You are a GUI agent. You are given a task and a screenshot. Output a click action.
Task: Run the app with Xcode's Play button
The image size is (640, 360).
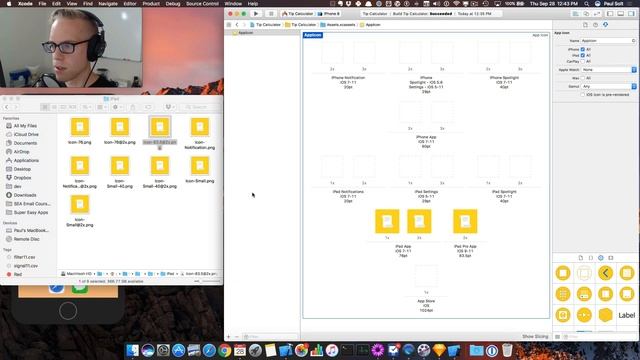pyautogui.click(x=256, y=13)
